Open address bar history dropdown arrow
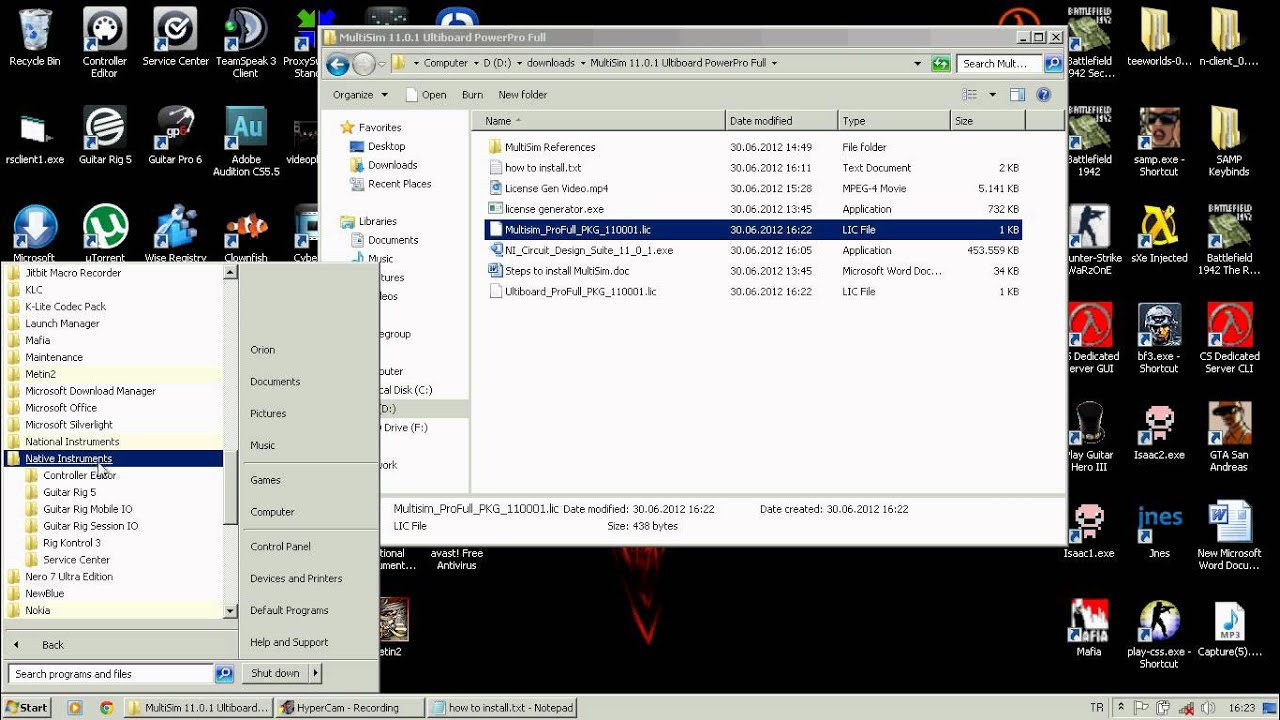Image resolution: width=1280 pixels, height=720 pixels. point(917,63)
